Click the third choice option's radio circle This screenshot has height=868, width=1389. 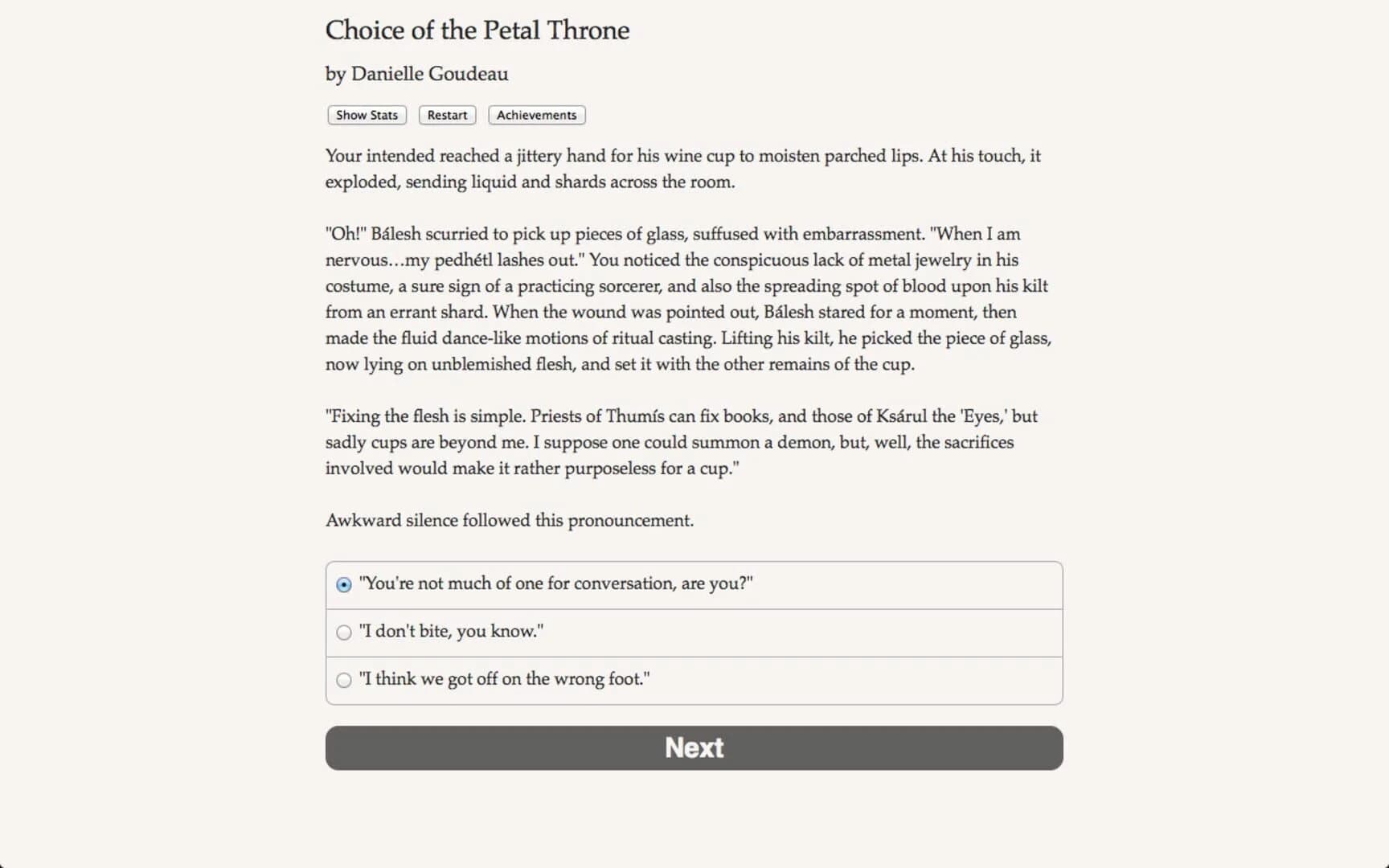[344, 680]
